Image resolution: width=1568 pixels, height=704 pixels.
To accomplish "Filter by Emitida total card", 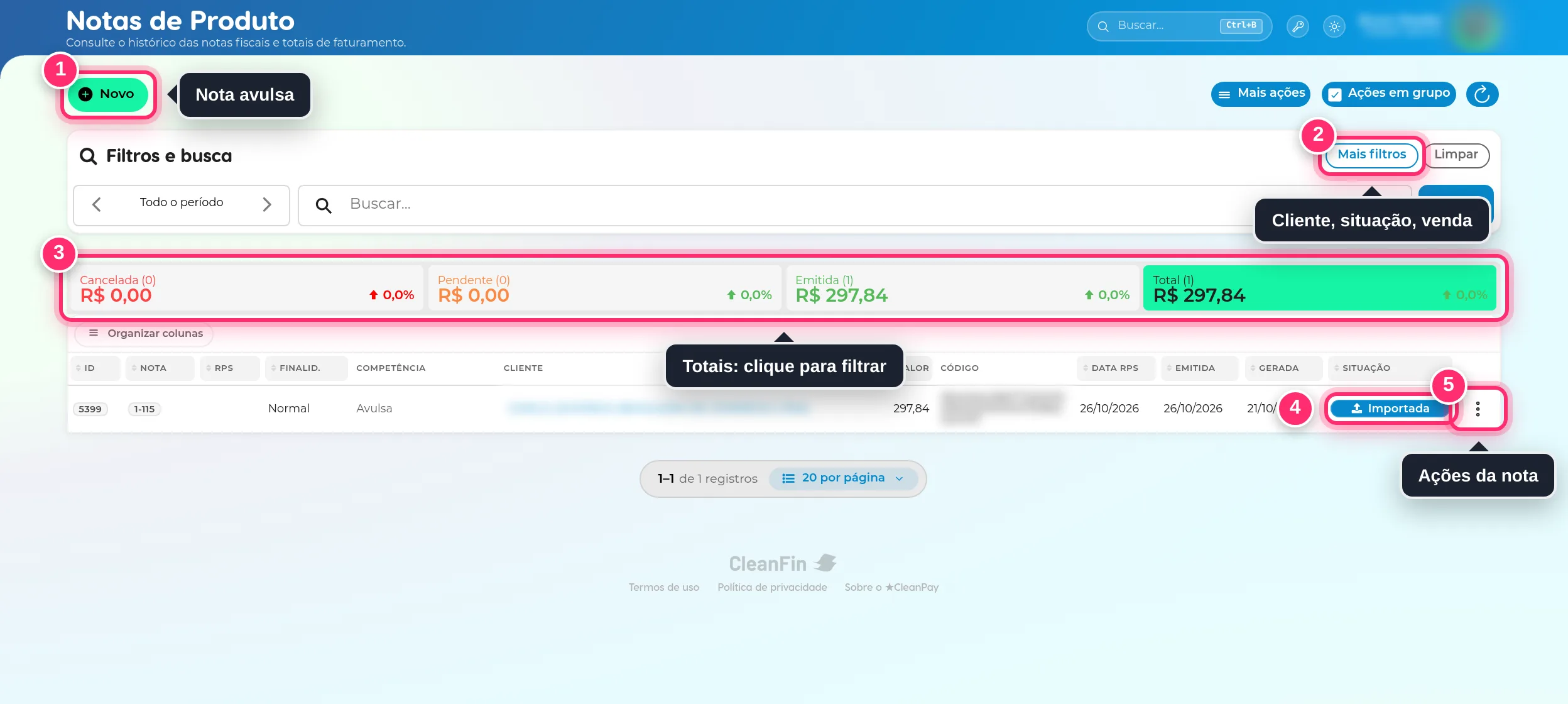I will pyautogui.click(x=962, y=288).
